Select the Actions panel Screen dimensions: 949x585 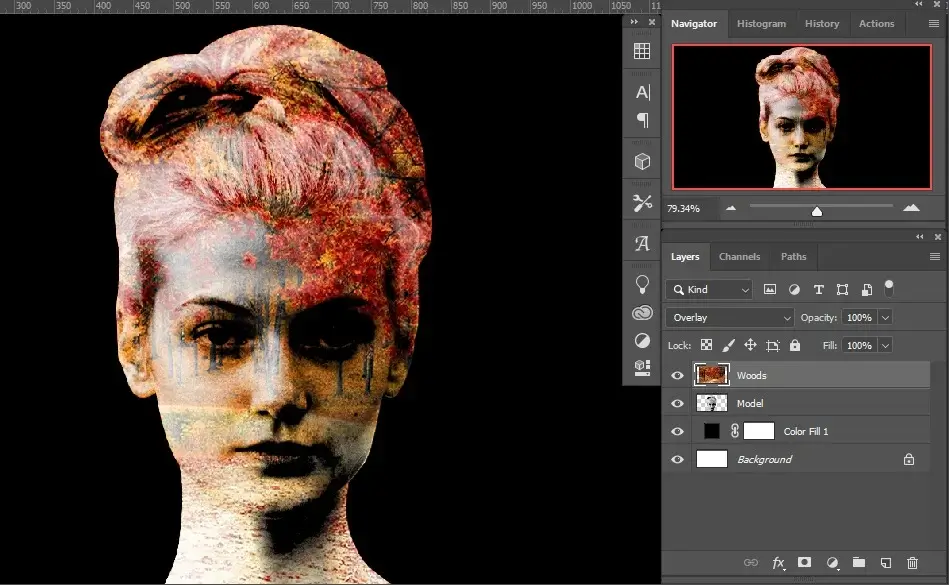coord(876,23)
